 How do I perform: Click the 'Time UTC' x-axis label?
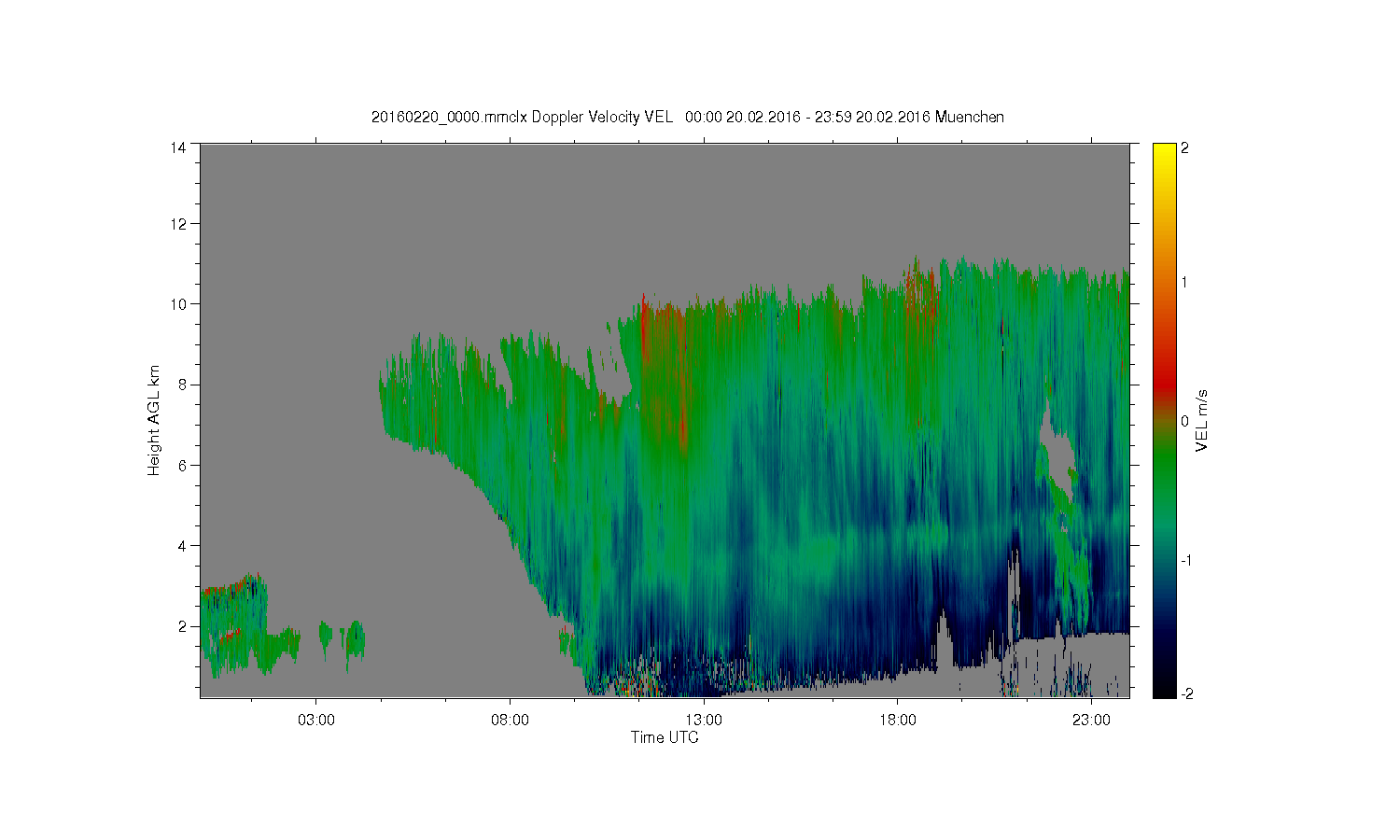[665, 737]
